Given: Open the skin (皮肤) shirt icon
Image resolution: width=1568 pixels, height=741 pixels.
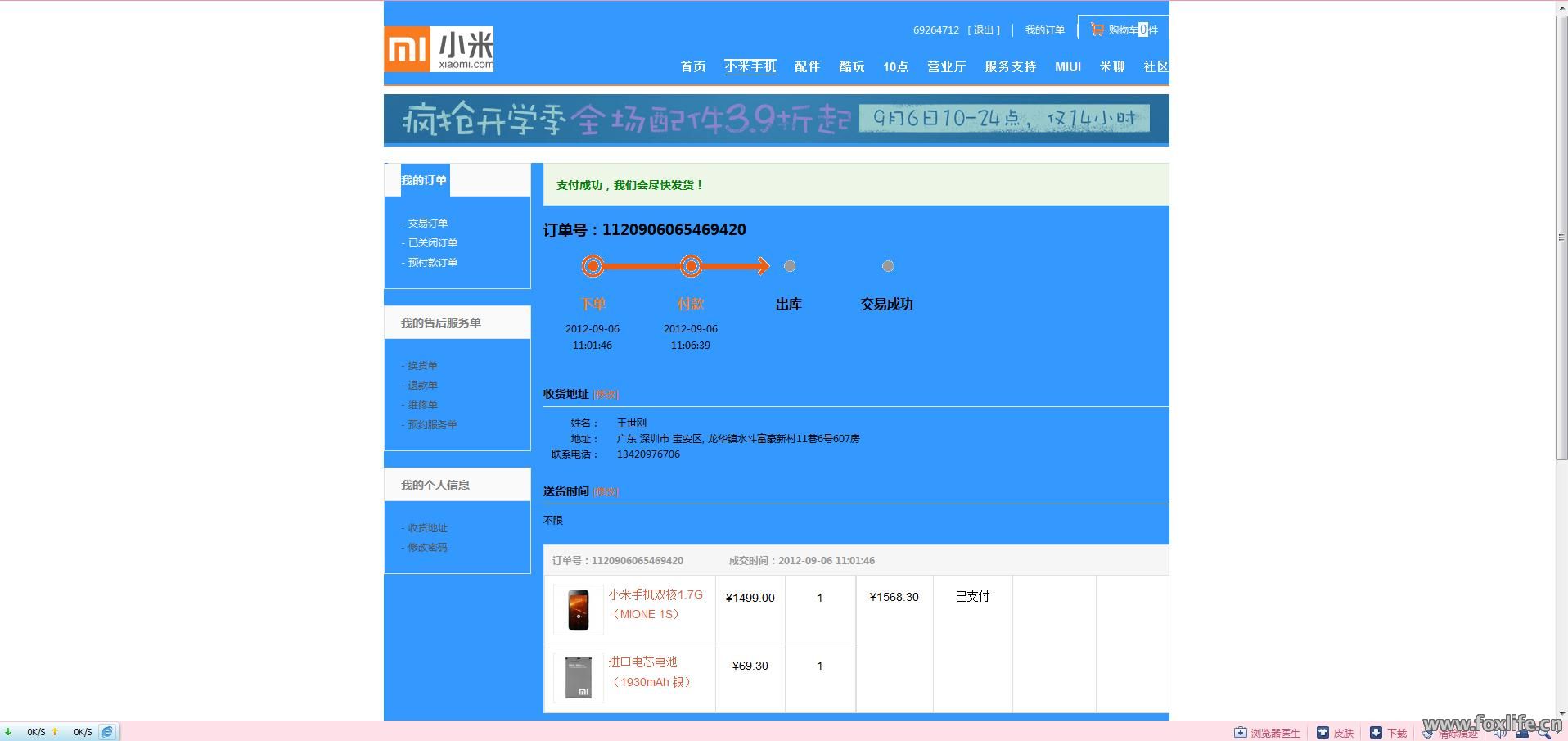Looking at the screenshot, I should [1322, 733].
